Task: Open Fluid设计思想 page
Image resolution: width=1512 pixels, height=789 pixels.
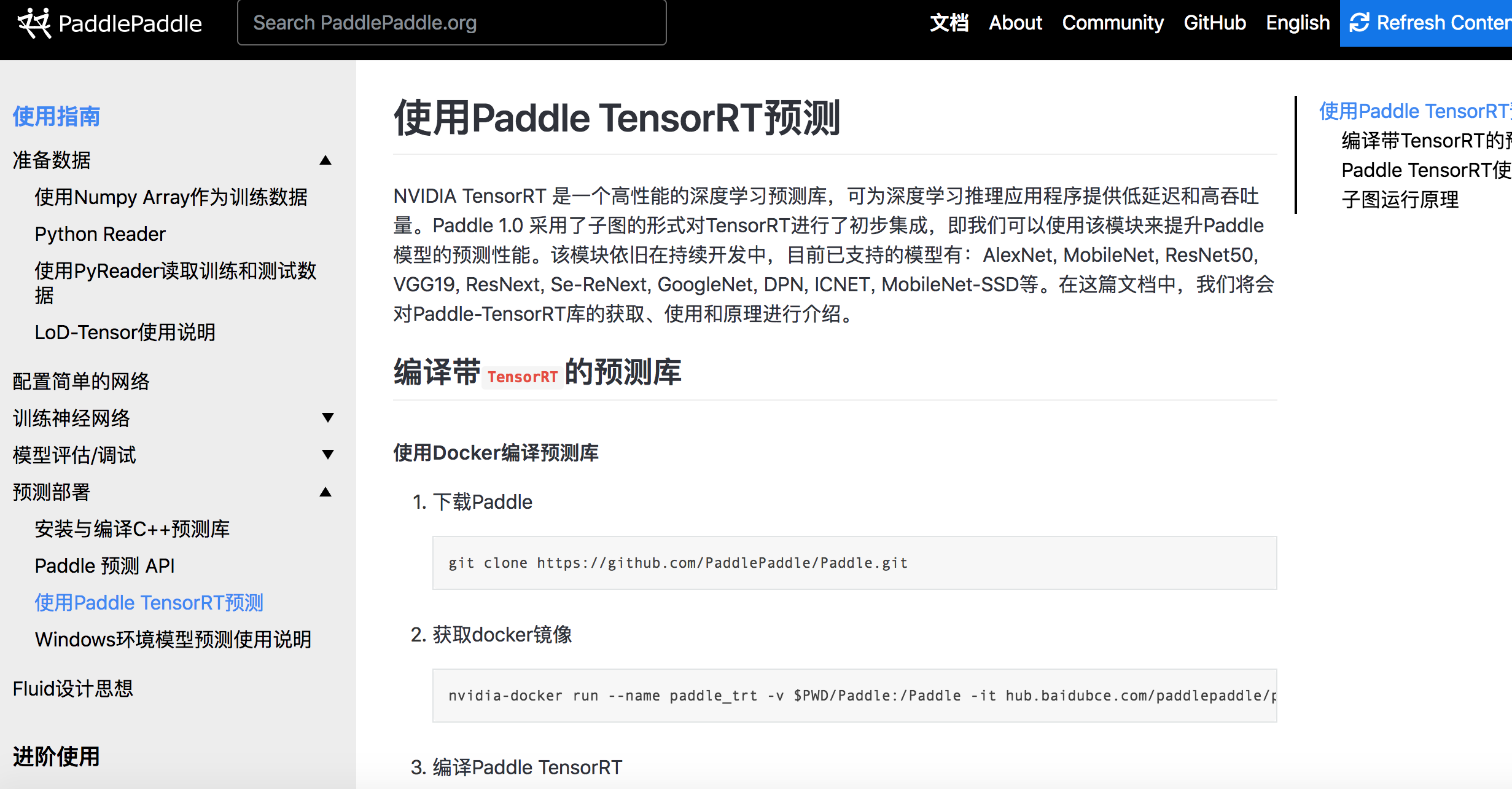Action: [72, 689]
